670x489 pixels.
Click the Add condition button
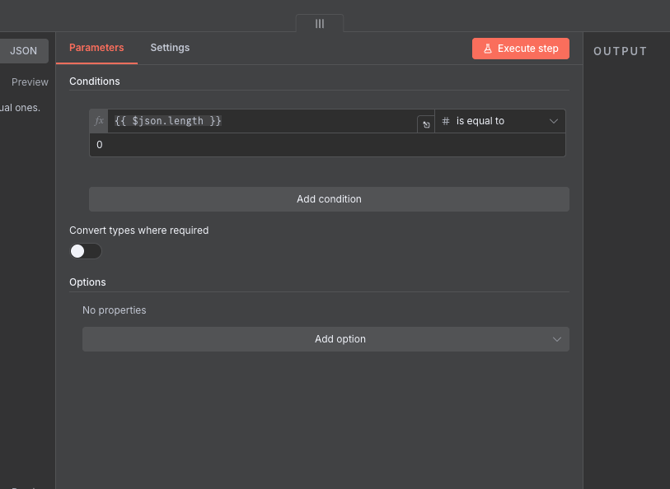pos(329,199)
